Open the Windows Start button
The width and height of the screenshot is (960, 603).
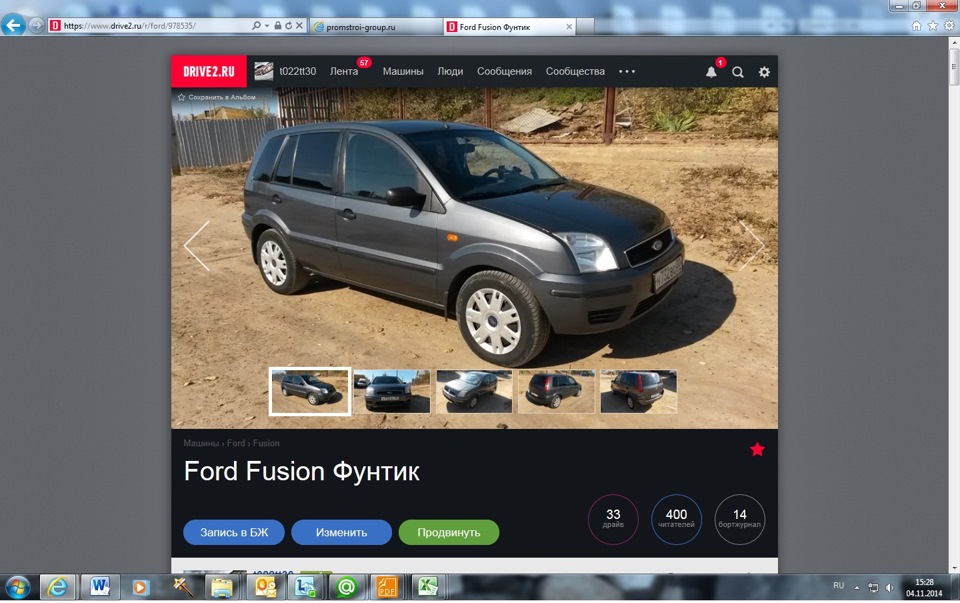coord(17,588)
